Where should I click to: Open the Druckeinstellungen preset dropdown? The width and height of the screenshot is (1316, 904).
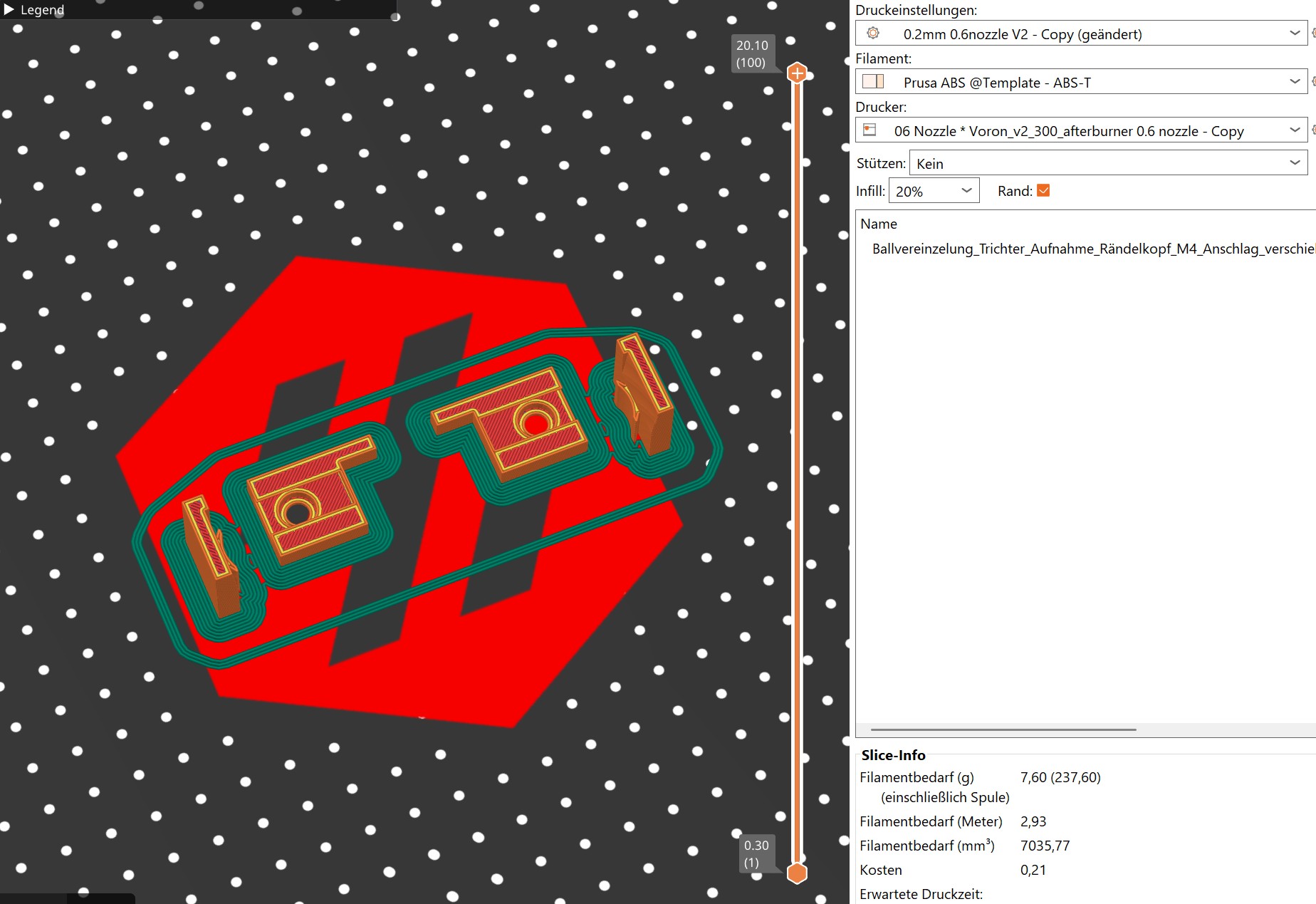click(1081, 33)
